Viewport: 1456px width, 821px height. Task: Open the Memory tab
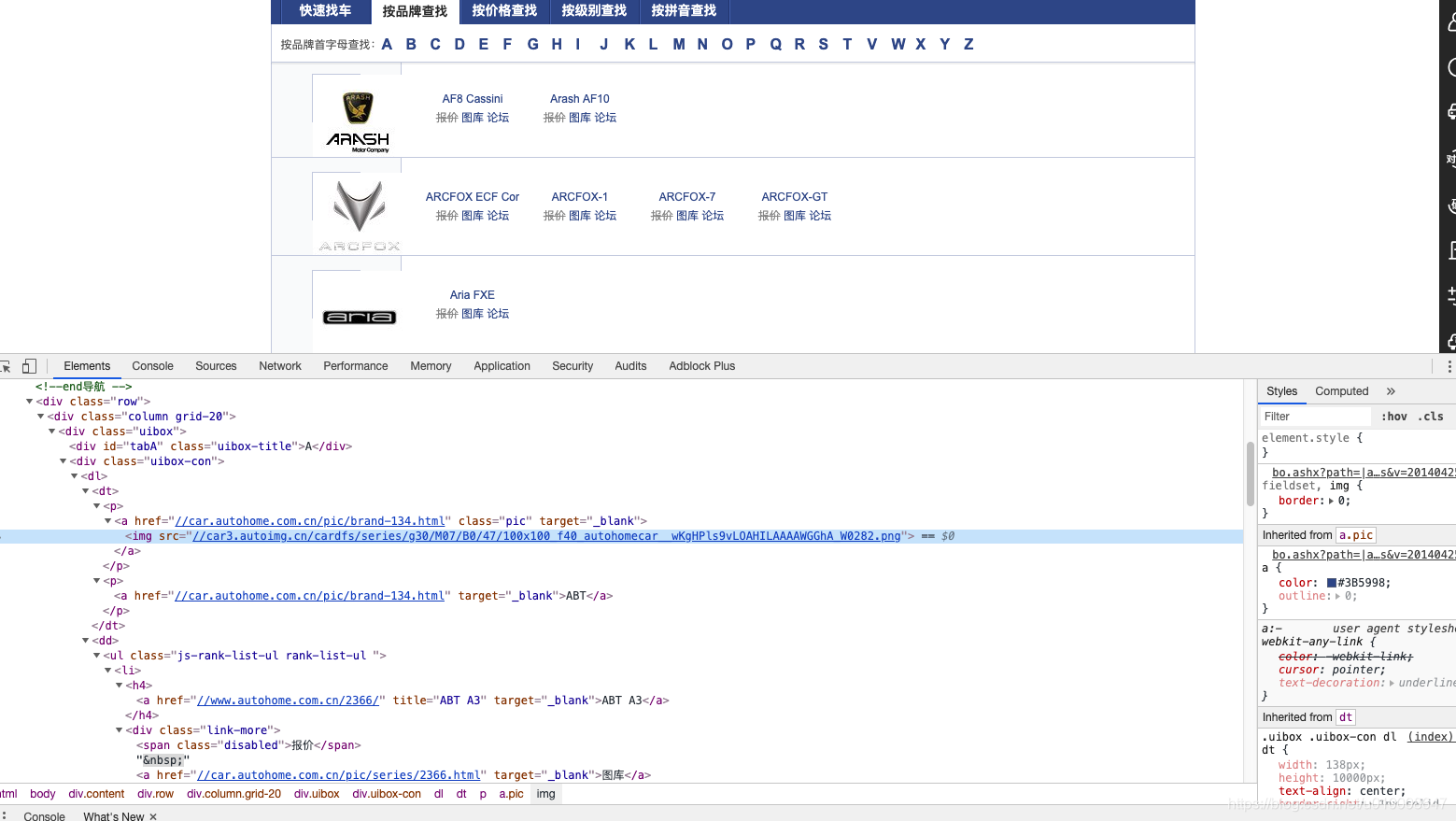pyautogui.click(x=431, y=366)
